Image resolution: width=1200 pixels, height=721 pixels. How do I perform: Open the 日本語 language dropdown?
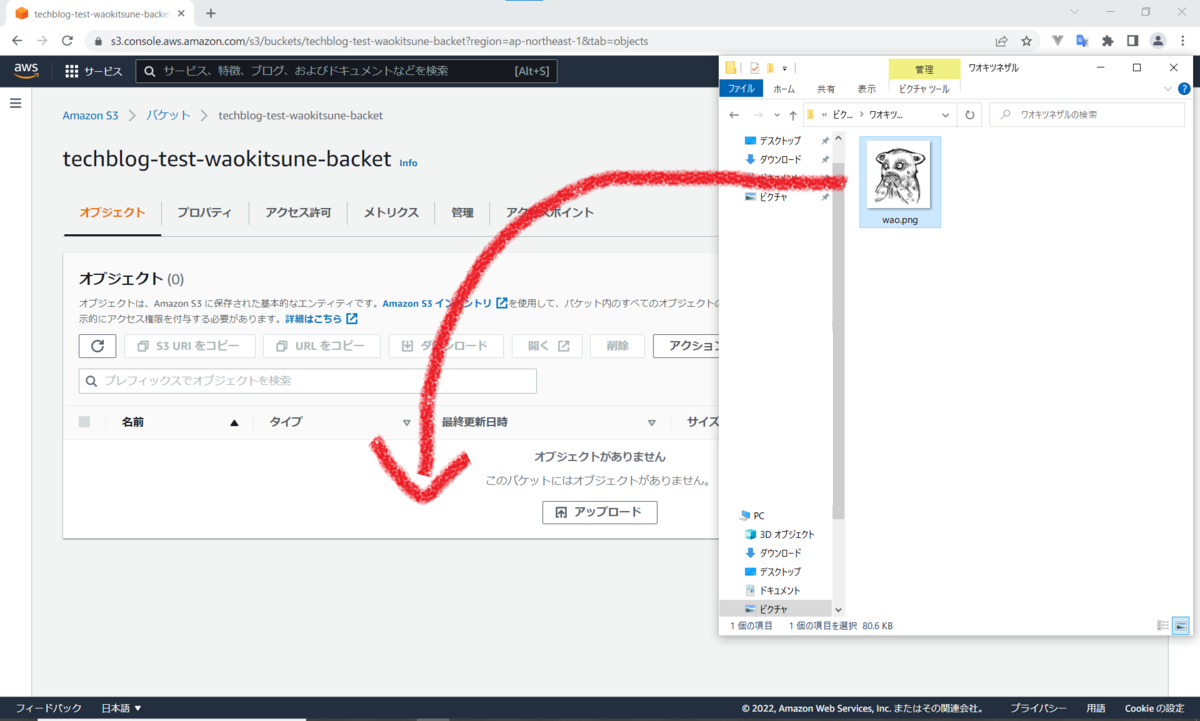click(122, 708)
